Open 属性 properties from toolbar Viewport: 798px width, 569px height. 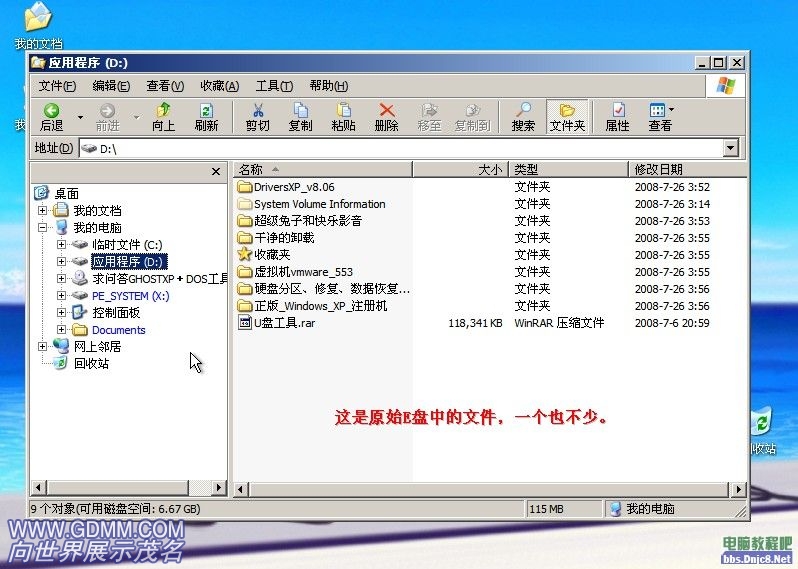pos(617,117)
